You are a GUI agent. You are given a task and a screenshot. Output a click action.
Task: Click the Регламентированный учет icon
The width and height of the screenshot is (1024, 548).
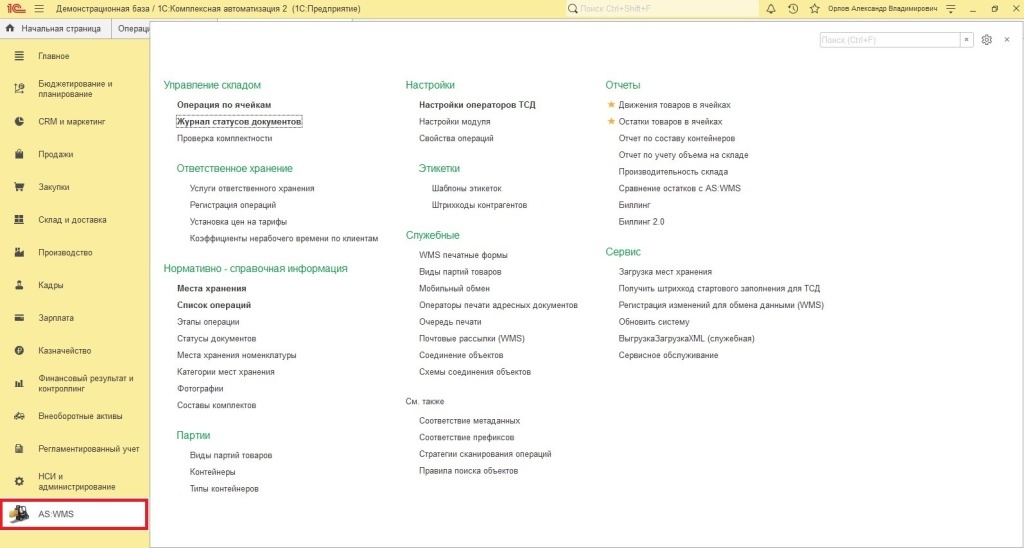point(20,449)
